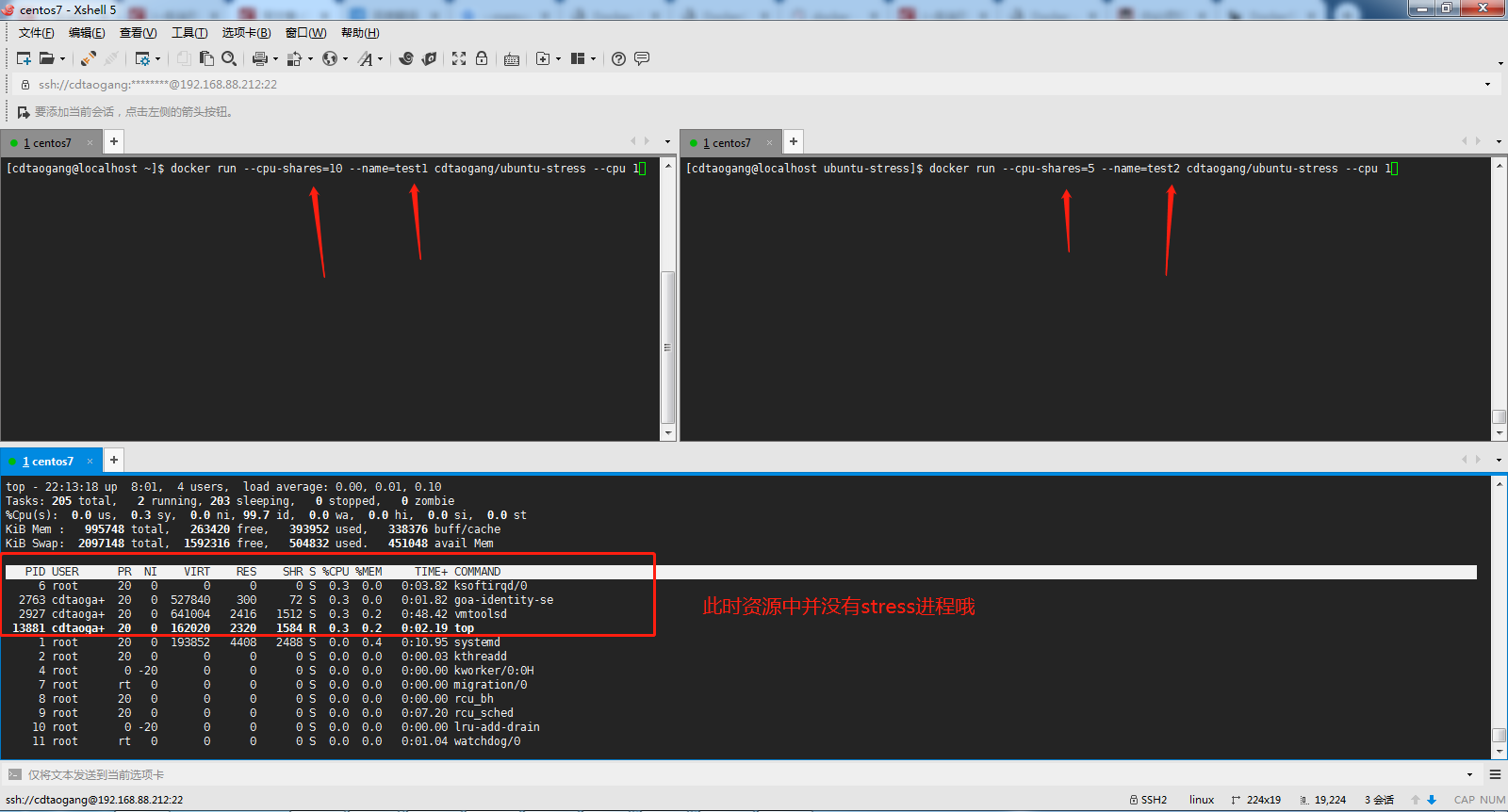Open the 编辑(E) menu

click(x=87, y=33)
